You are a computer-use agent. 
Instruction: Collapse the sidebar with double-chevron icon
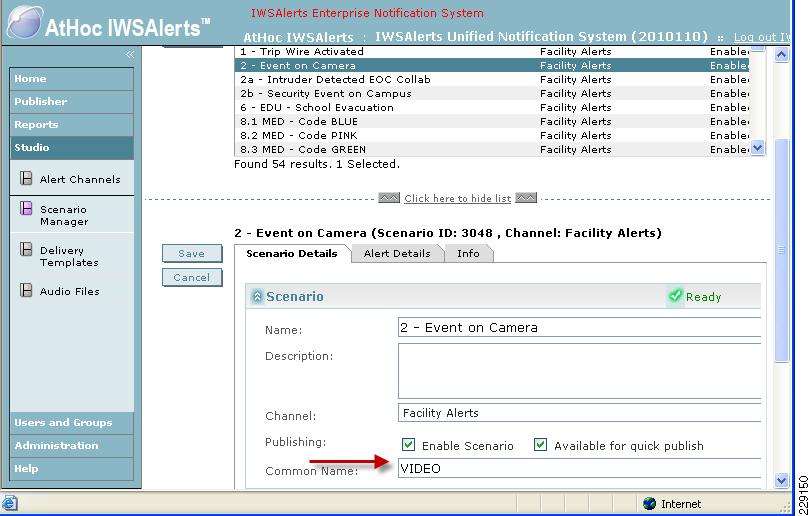[130, 54]
